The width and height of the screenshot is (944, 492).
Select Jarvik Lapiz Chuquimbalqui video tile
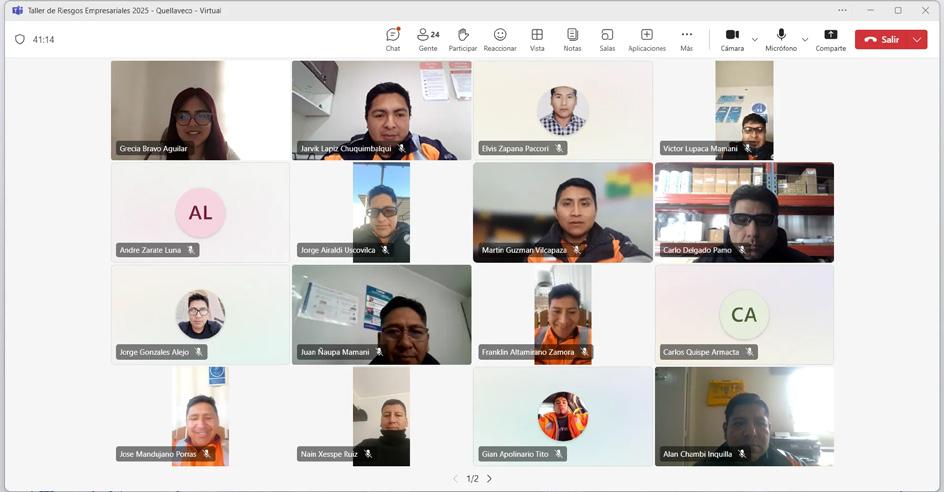[382, 110]
